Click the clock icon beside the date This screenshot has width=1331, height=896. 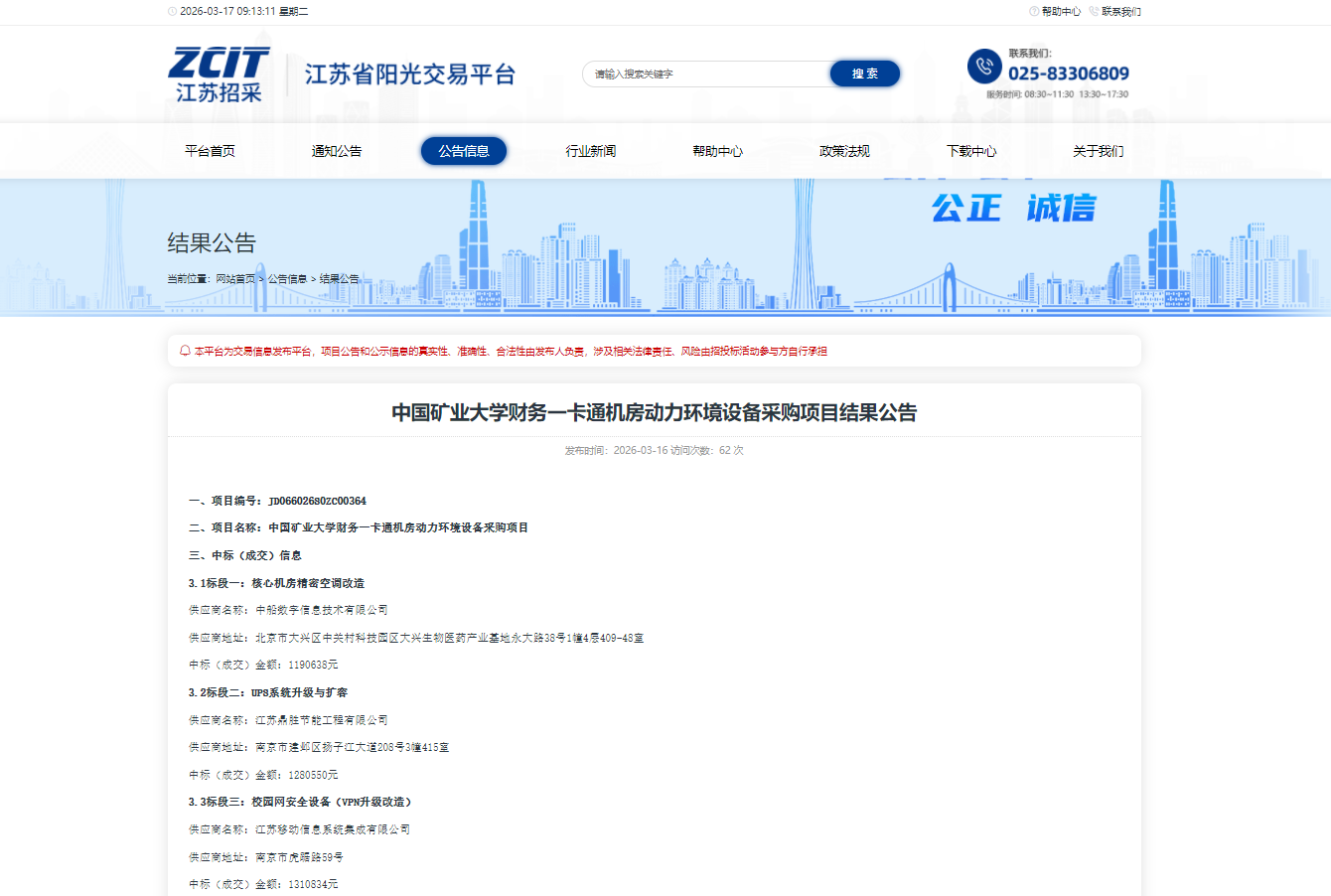click(x=172, y=12)
